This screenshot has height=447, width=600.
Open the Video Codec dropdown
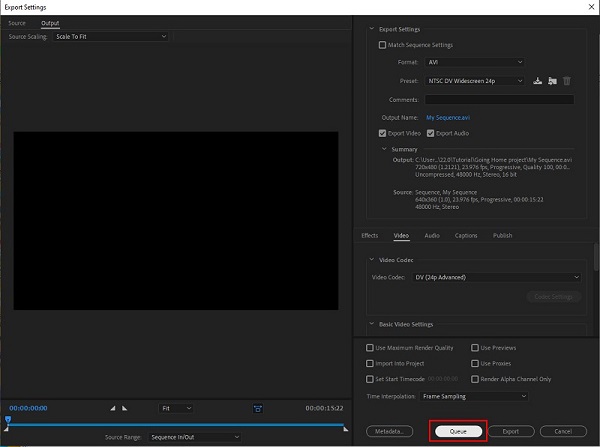(x=496, y=277)
